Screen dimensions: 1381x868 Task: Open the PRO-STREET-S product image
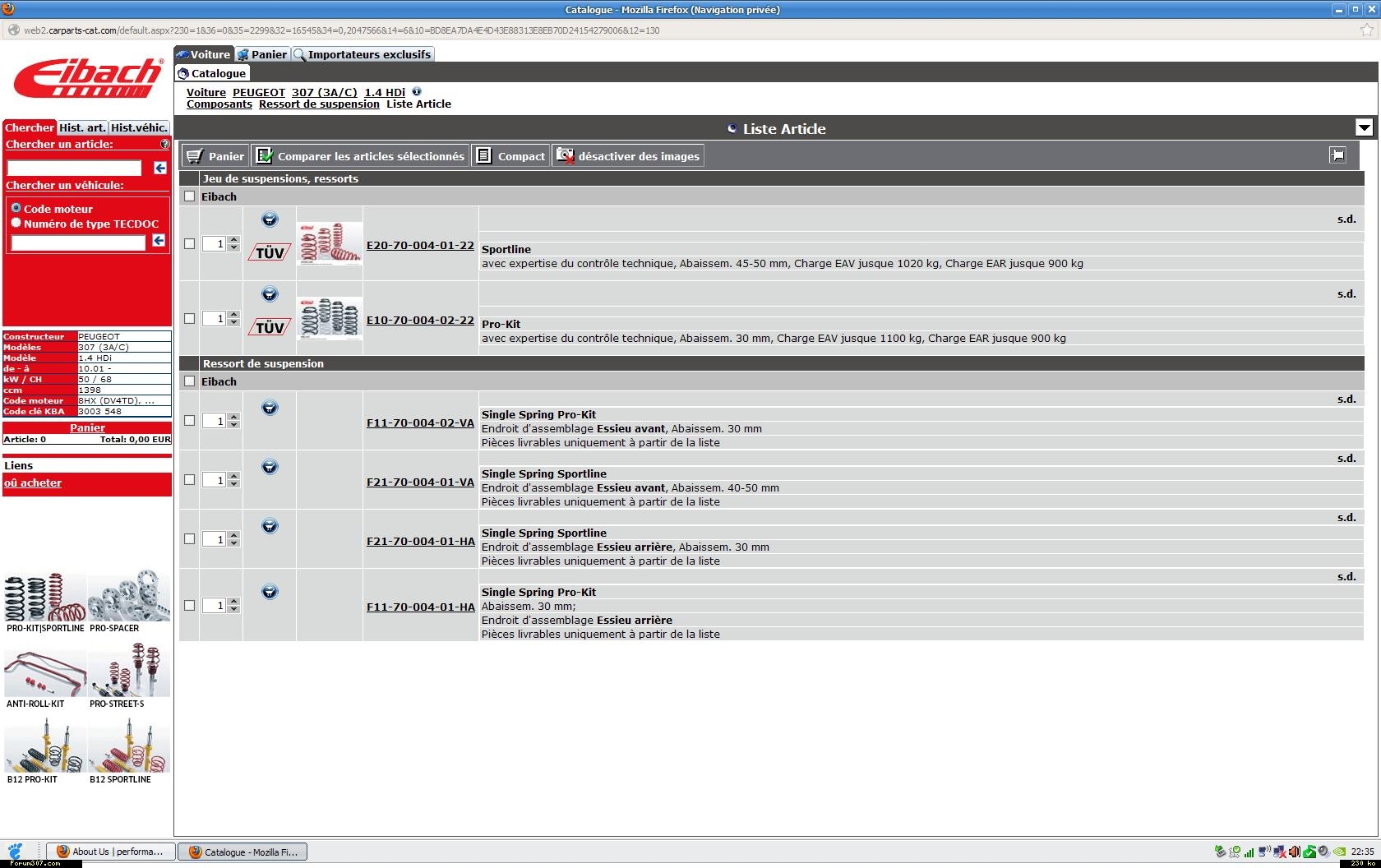(x=129, y=671)
